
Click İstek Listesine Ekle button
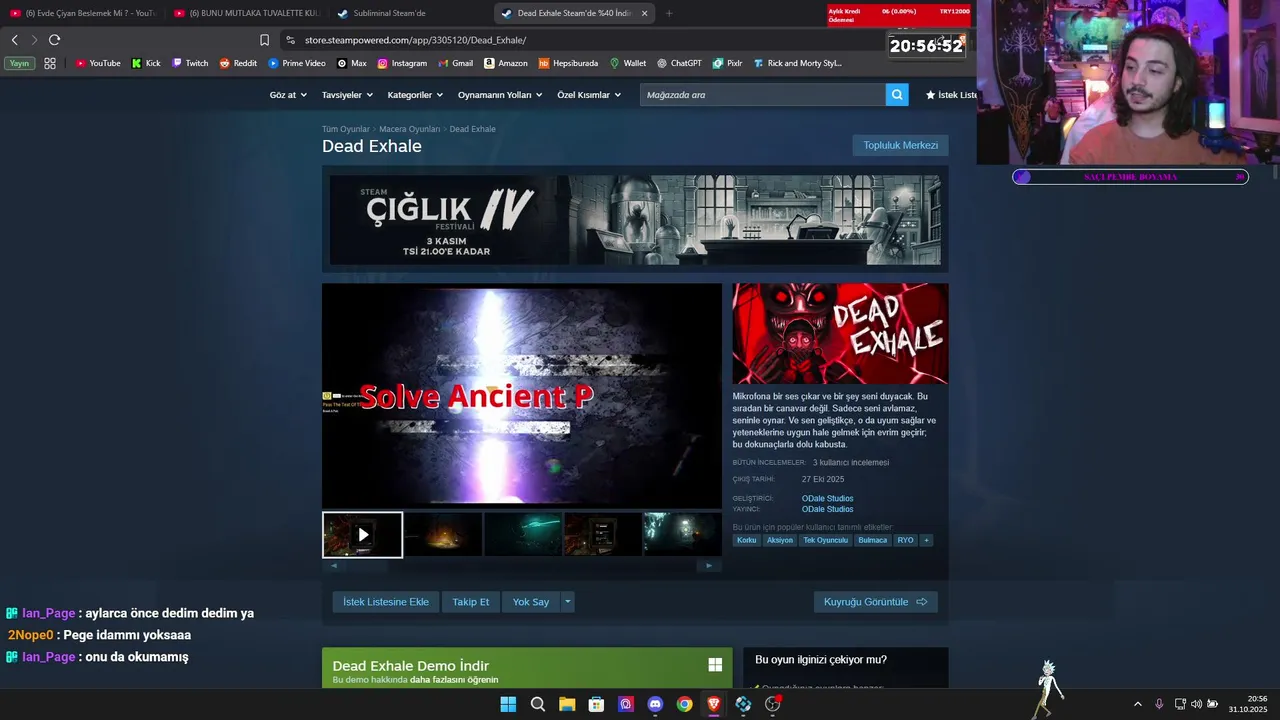(x=386, y=602)
